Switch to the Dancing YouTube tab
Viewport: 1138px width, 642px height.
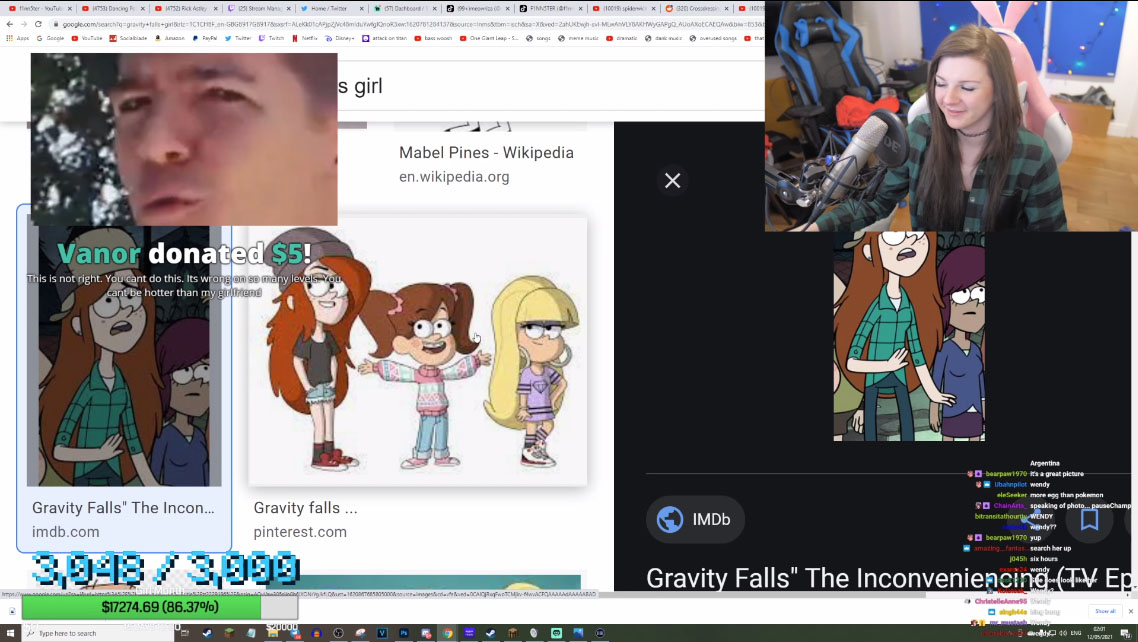tap(110, 9)
